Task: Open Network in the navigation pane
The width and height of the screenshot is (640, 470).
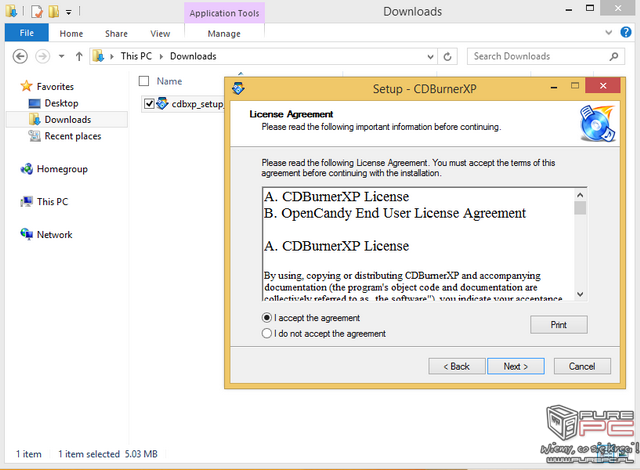Action: pyautogui.click(x=54, y=235)
